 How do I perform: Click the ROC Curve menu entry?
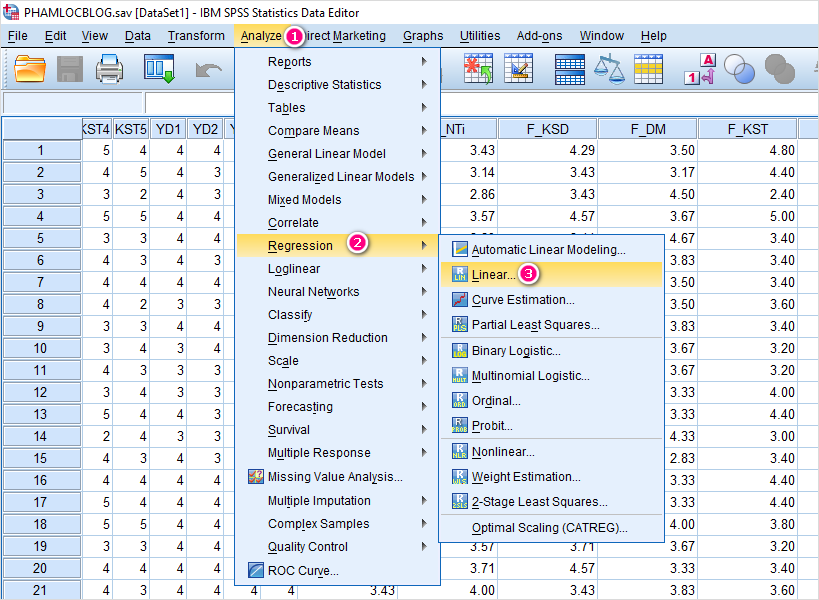pos(303,571)
